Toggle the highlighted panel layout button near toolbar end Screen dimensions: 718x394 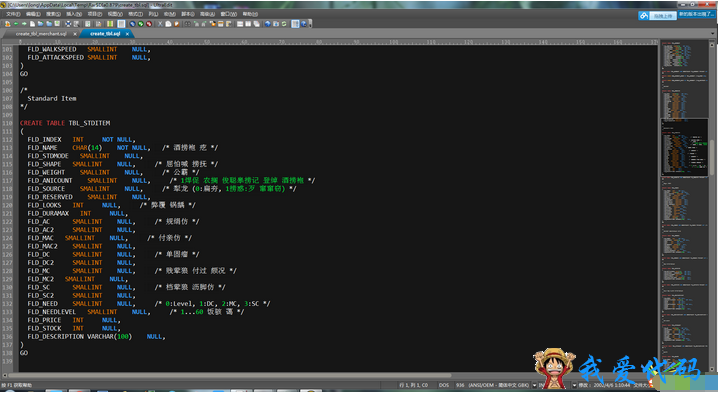point(295,24)
